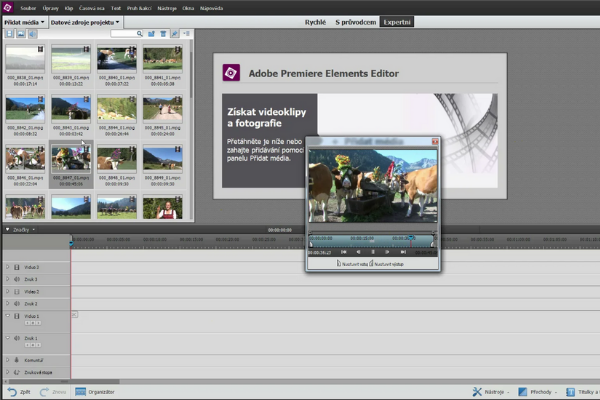Click the Zpět undo button
Screen dimensions: 600x400
19,392
